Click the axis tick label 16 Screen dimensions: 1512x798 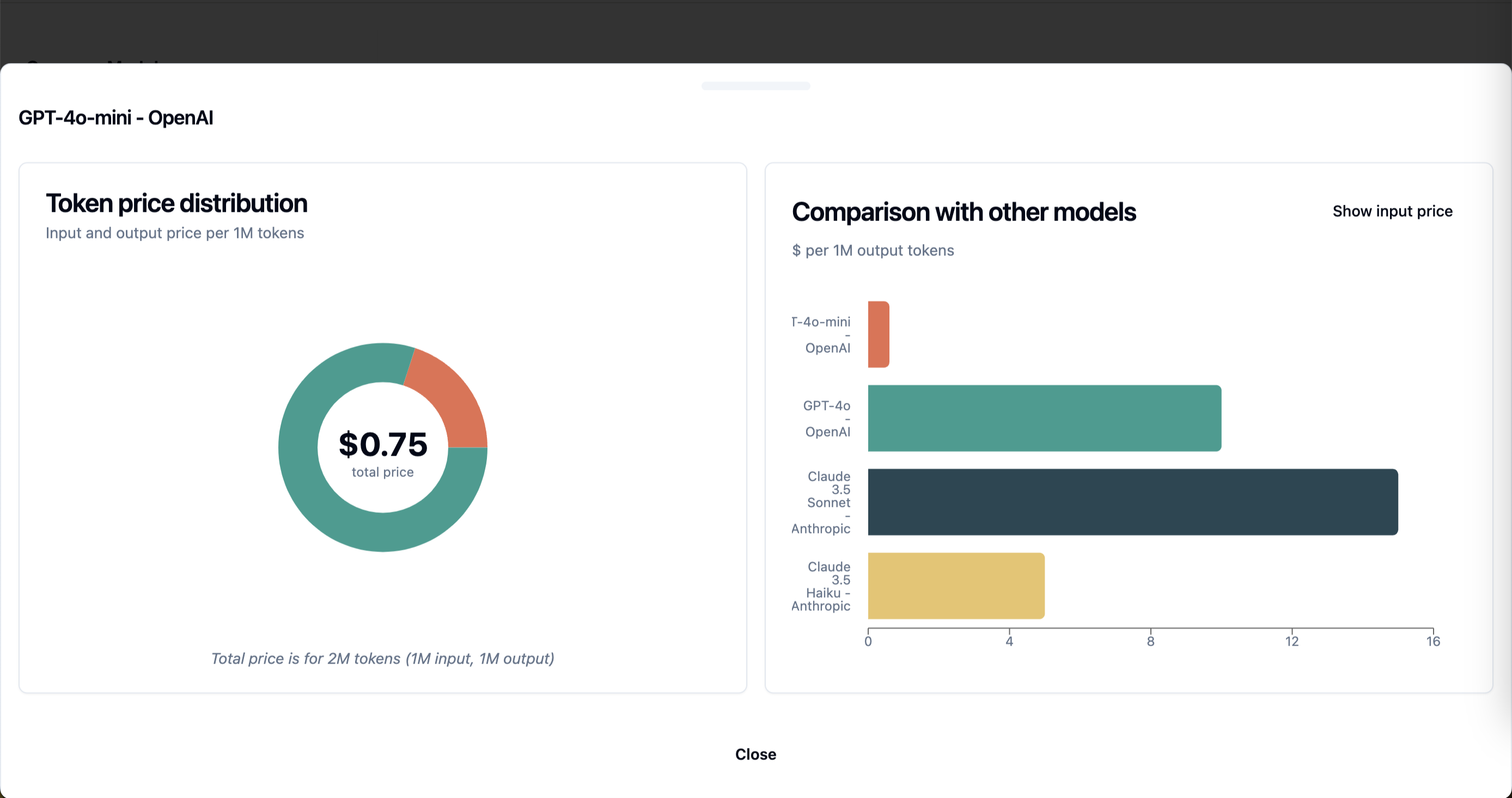(1433, 641)
